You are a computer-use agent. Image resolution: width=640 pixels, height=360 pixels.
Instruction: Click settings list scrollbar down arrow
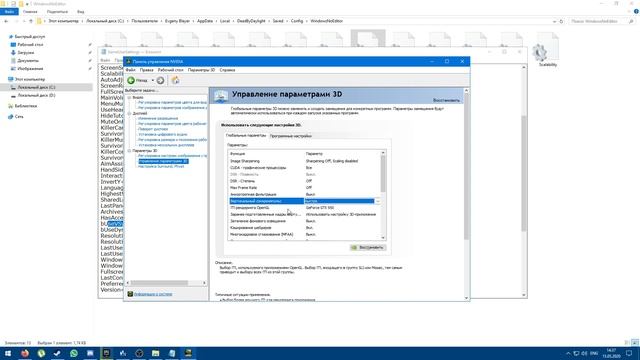click(x=383, y=238)
